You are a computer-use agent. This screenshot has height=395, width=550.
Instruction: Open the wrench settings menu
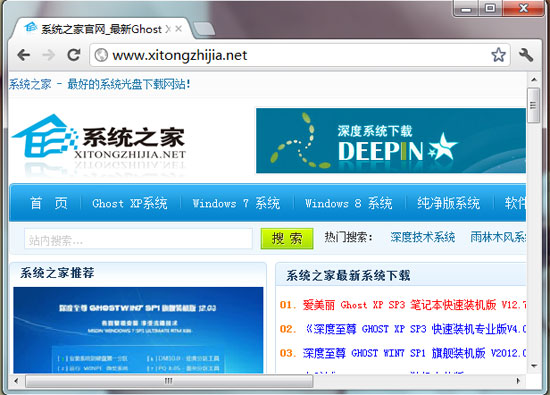click(526, 55)
